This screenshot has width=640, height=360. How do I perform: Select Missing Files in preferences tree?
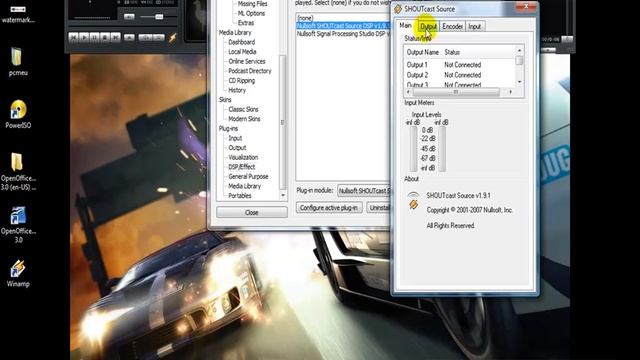(x=252, y=4)
